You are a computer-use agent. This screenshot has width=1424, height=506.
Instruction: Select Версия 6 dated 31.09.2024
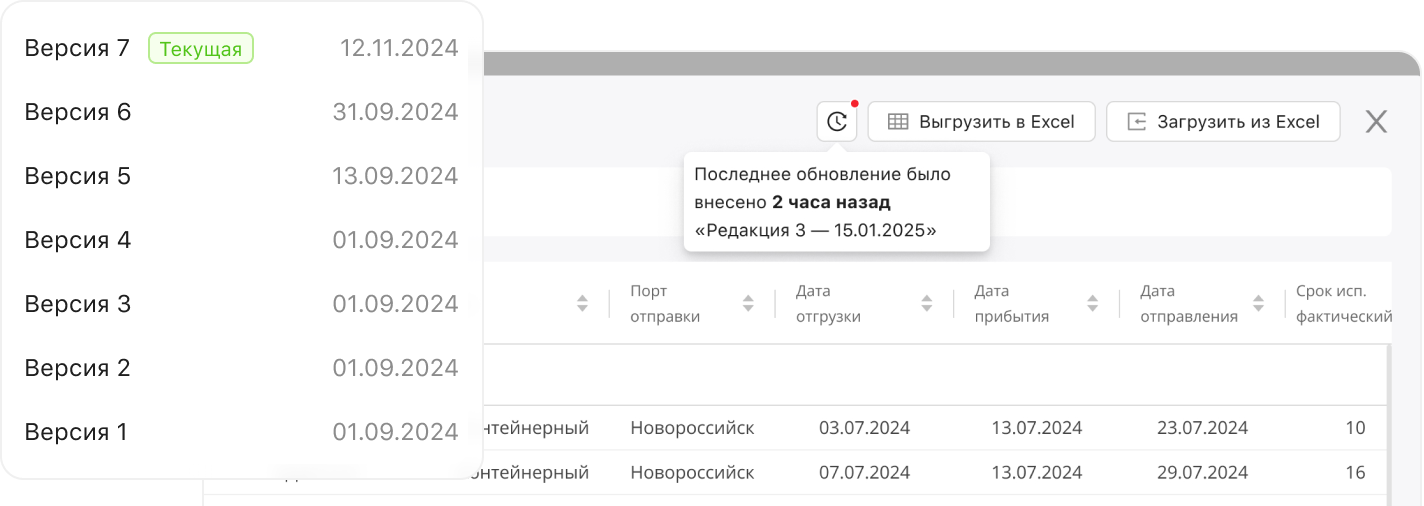click(x=240, y=112)
